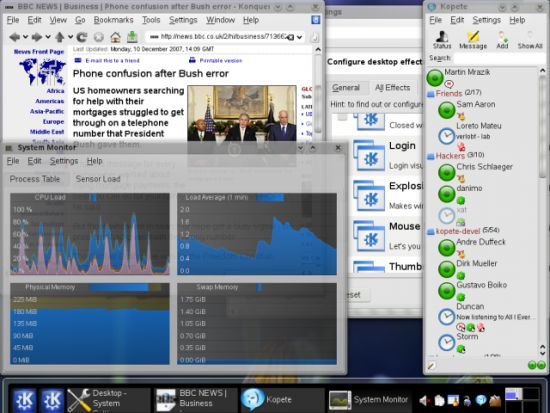Open Americas section link
Image resolution: width=550 pixels, height=413 pixels.
coord(50,101)
